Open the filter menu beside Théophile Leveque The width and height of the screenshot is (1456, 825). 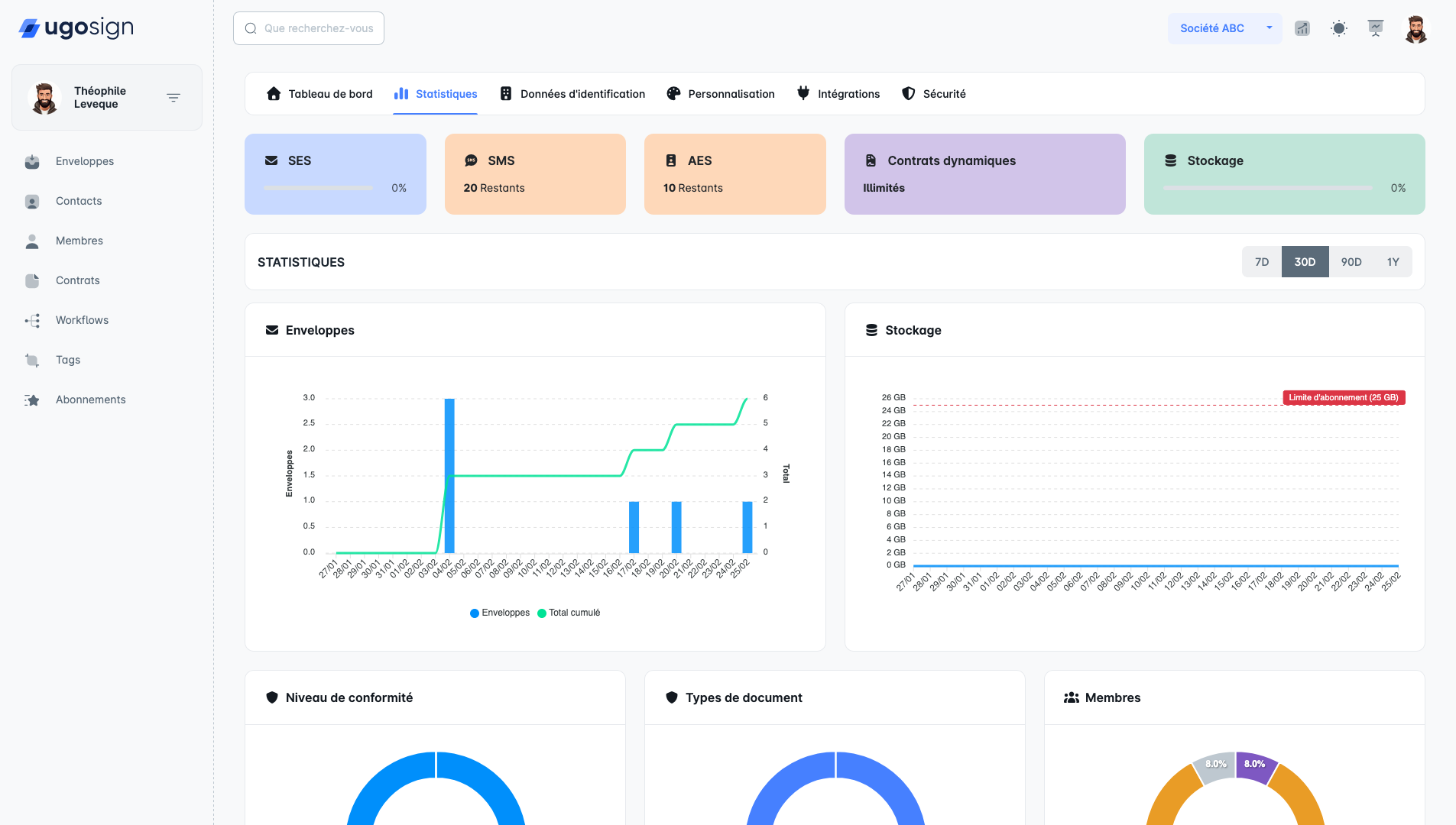(x=173, y=98)
